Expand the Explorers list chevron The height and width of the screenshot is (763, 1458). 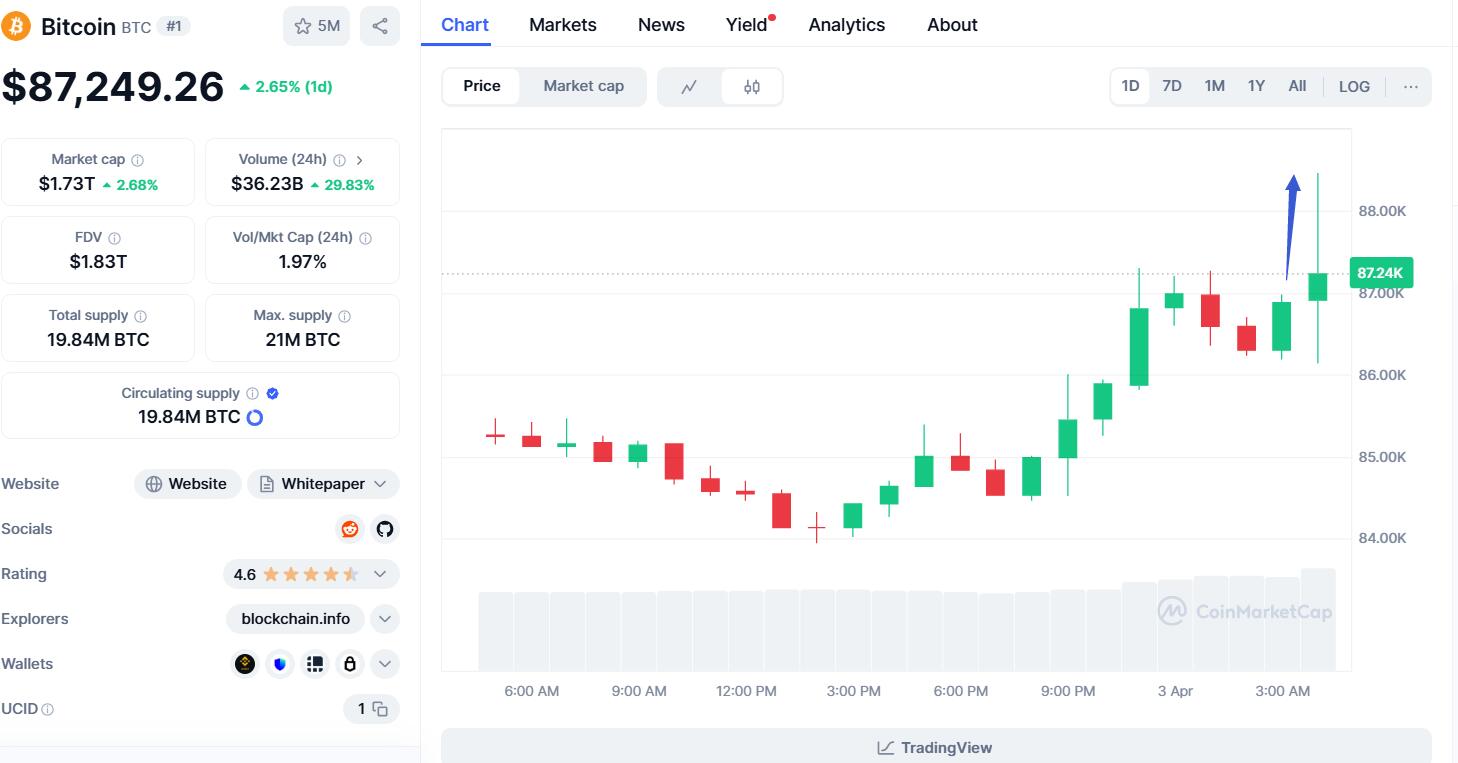tap(385, 619)
